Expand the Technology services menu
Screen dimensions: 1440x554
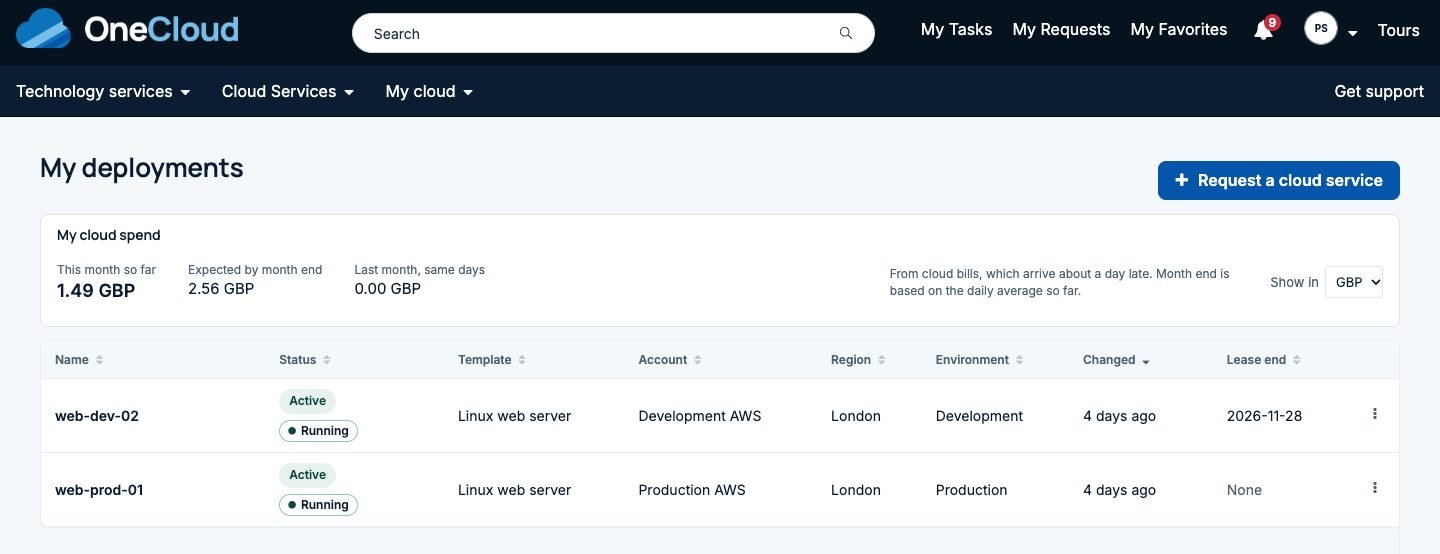point(103,91)
